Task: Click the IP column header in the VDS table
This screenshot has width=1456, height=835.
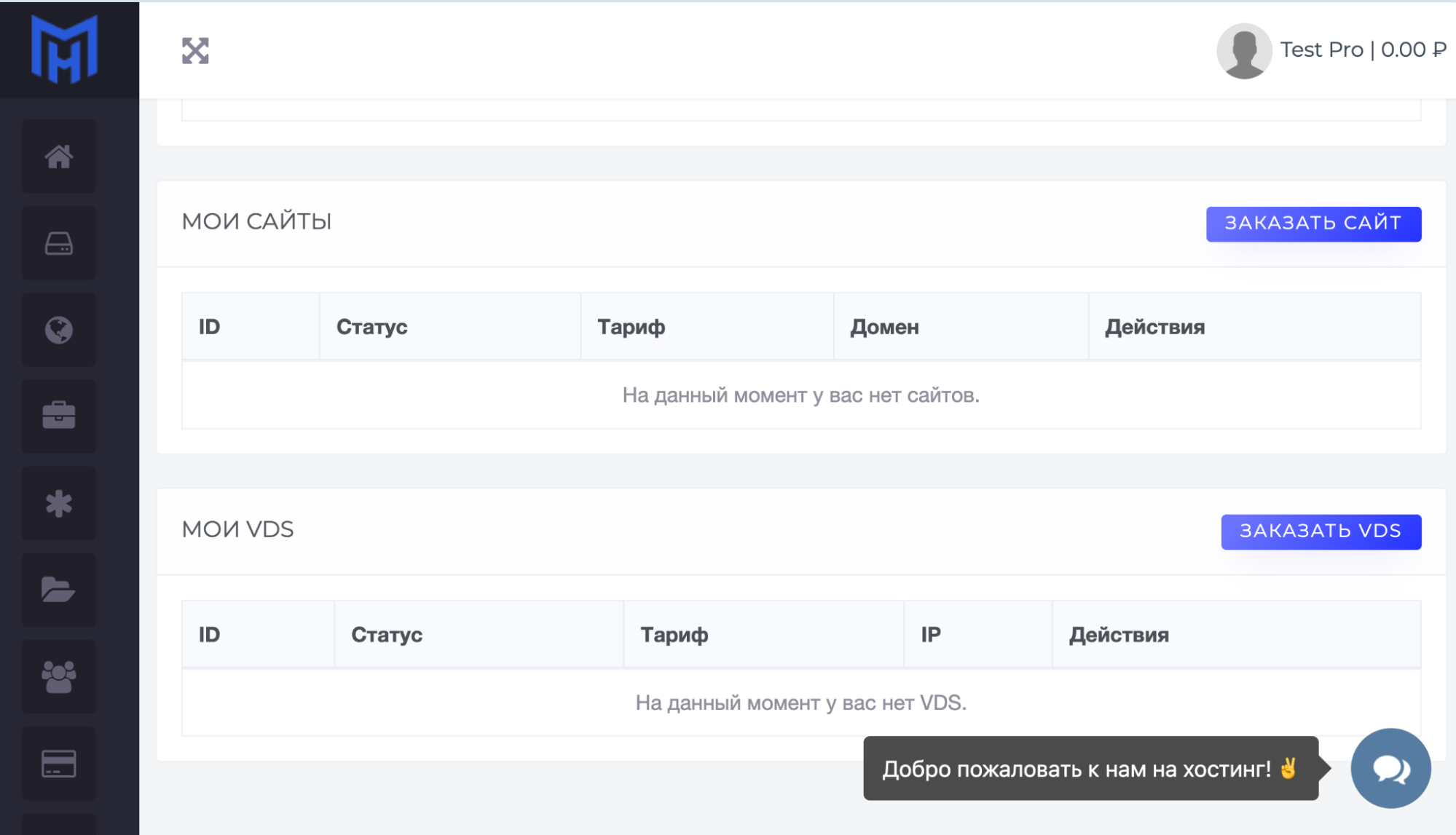Action: pyautogui.click(x=930, y=635)
